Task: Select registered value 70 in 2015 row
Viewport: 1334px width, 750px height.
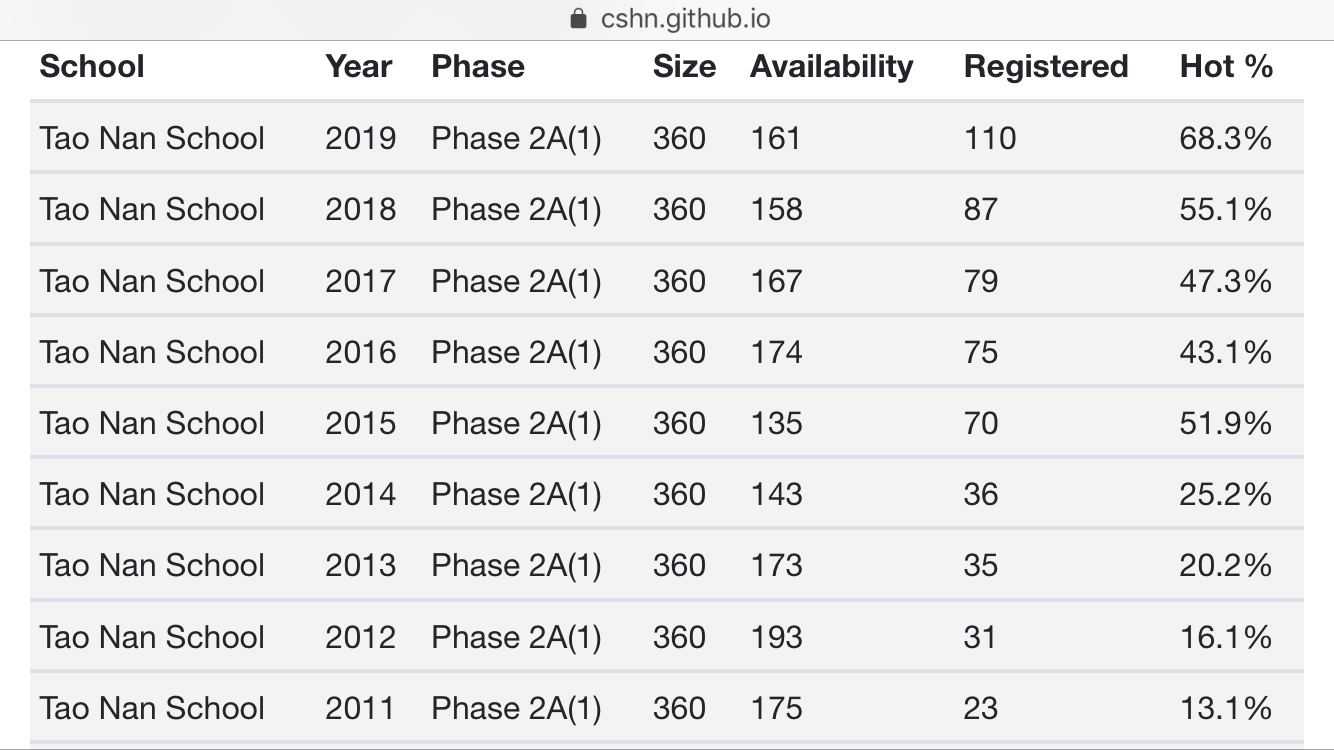Action: pyautogui.click(x=980, y=423)
